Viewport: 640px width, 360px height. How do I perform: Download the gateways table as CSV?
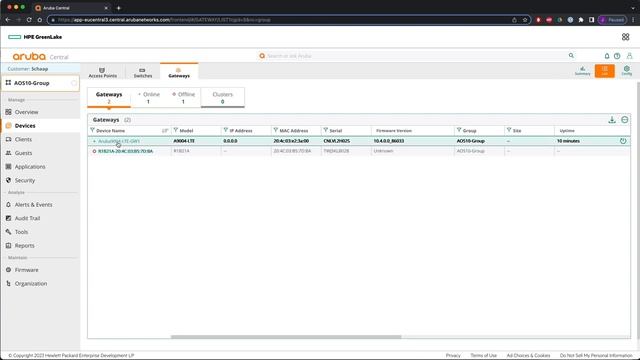click(x=612, y=120)
